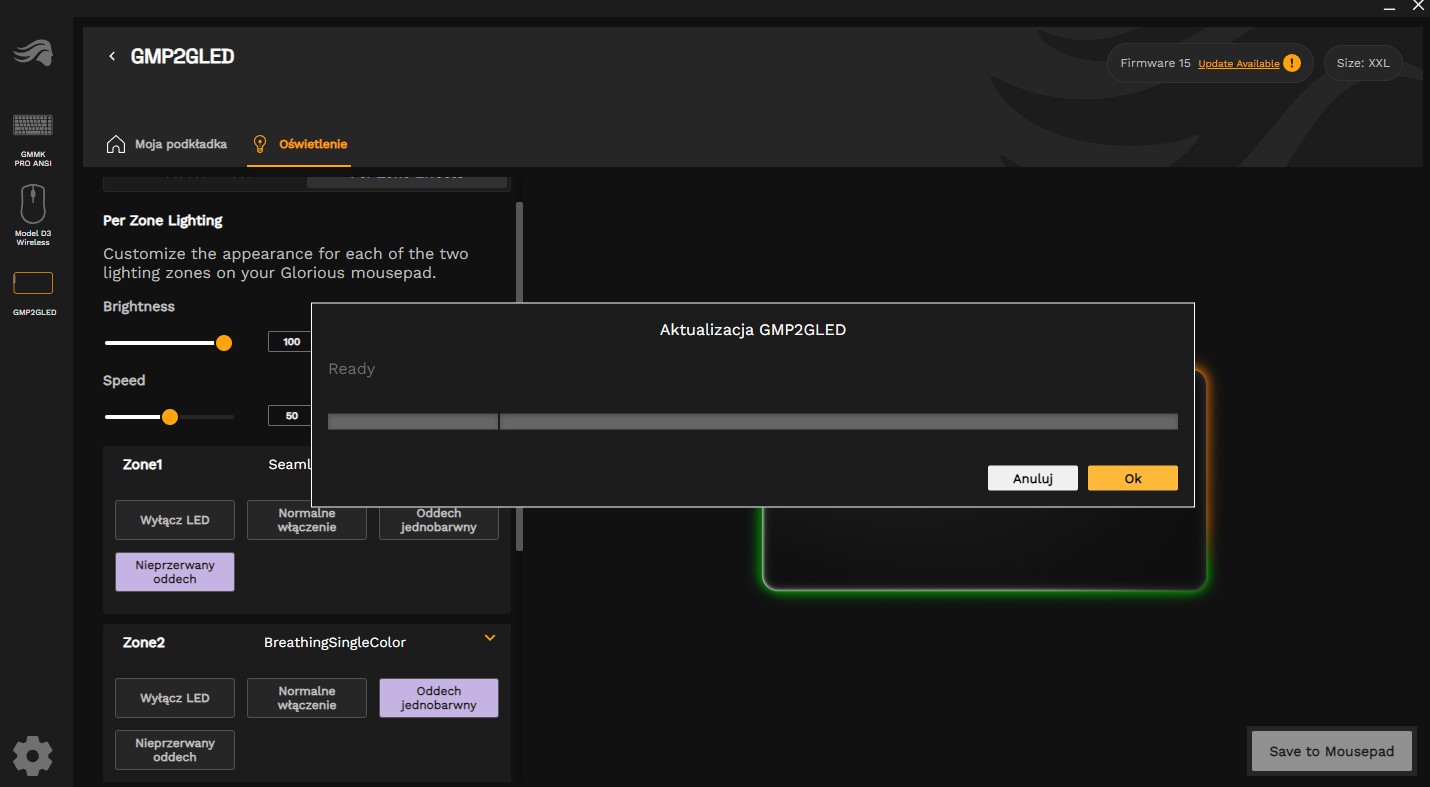
Task: Click the Speed value input field
Action: click(x=291, y=415)
